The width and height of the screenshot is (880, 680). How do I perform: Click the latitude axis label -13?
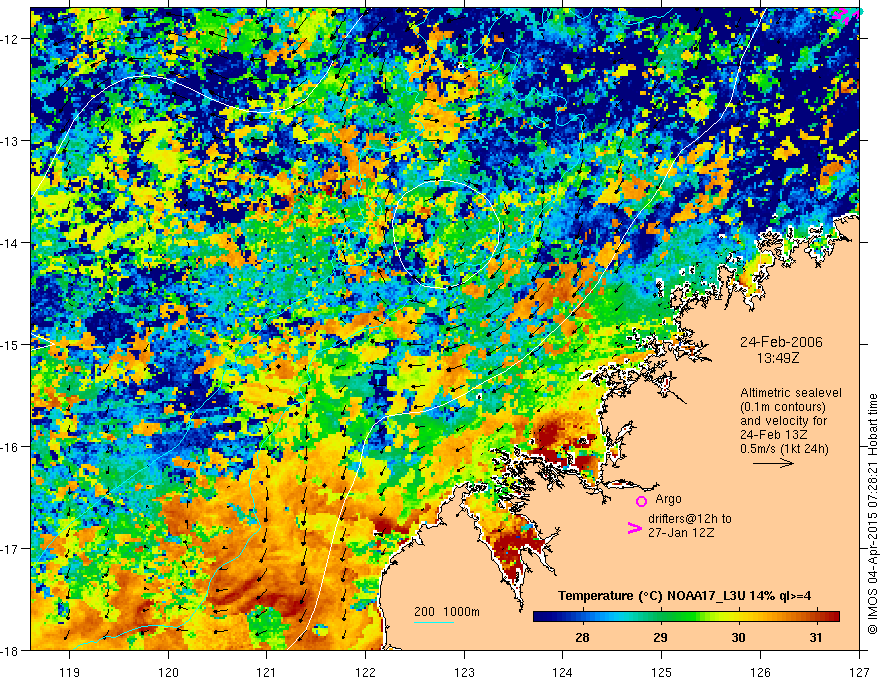[10, 141]
